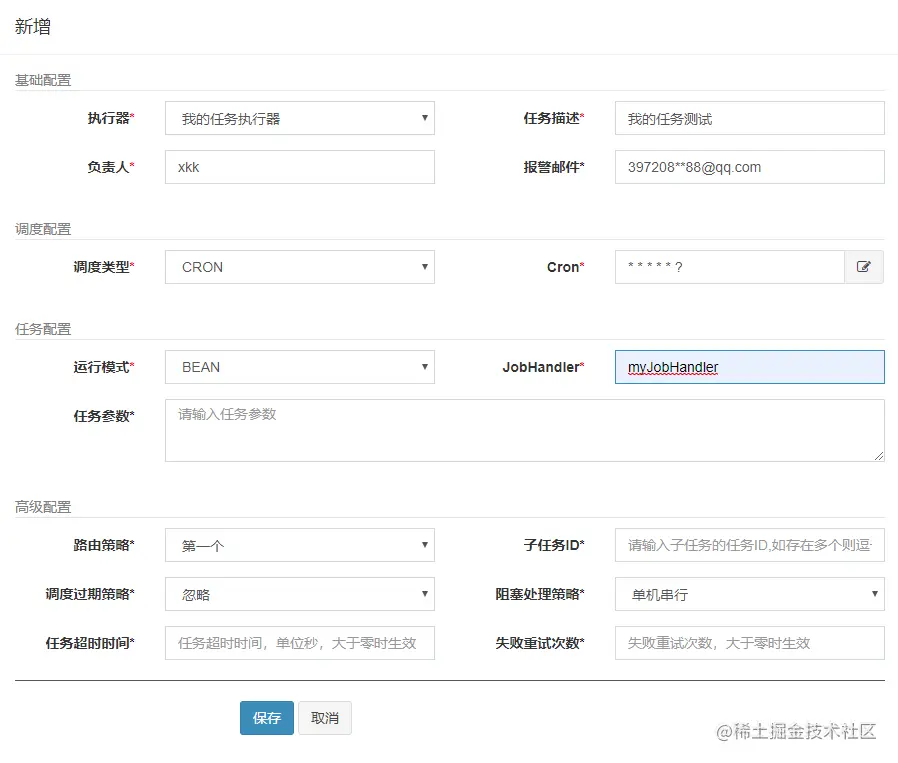Open the 调度类型 CRON dropdown
Image resolution: width=898 pixels, height=763 pixels.
[x=300, y=267]
